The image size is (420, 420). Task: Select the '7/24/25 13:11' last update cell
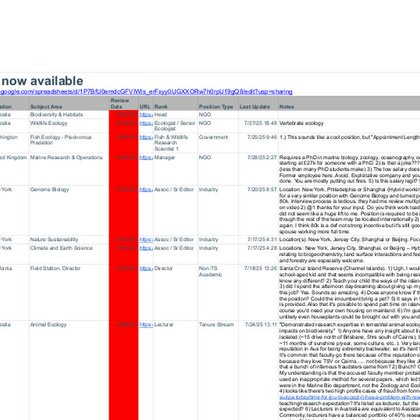click(258, 370)
